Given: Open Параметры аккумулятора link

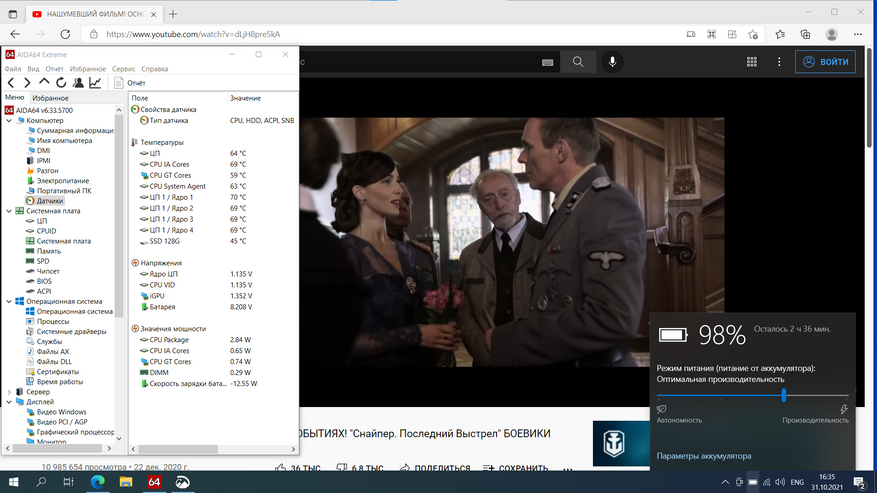Looking at the screenshot, I should [x=704, y=456].
